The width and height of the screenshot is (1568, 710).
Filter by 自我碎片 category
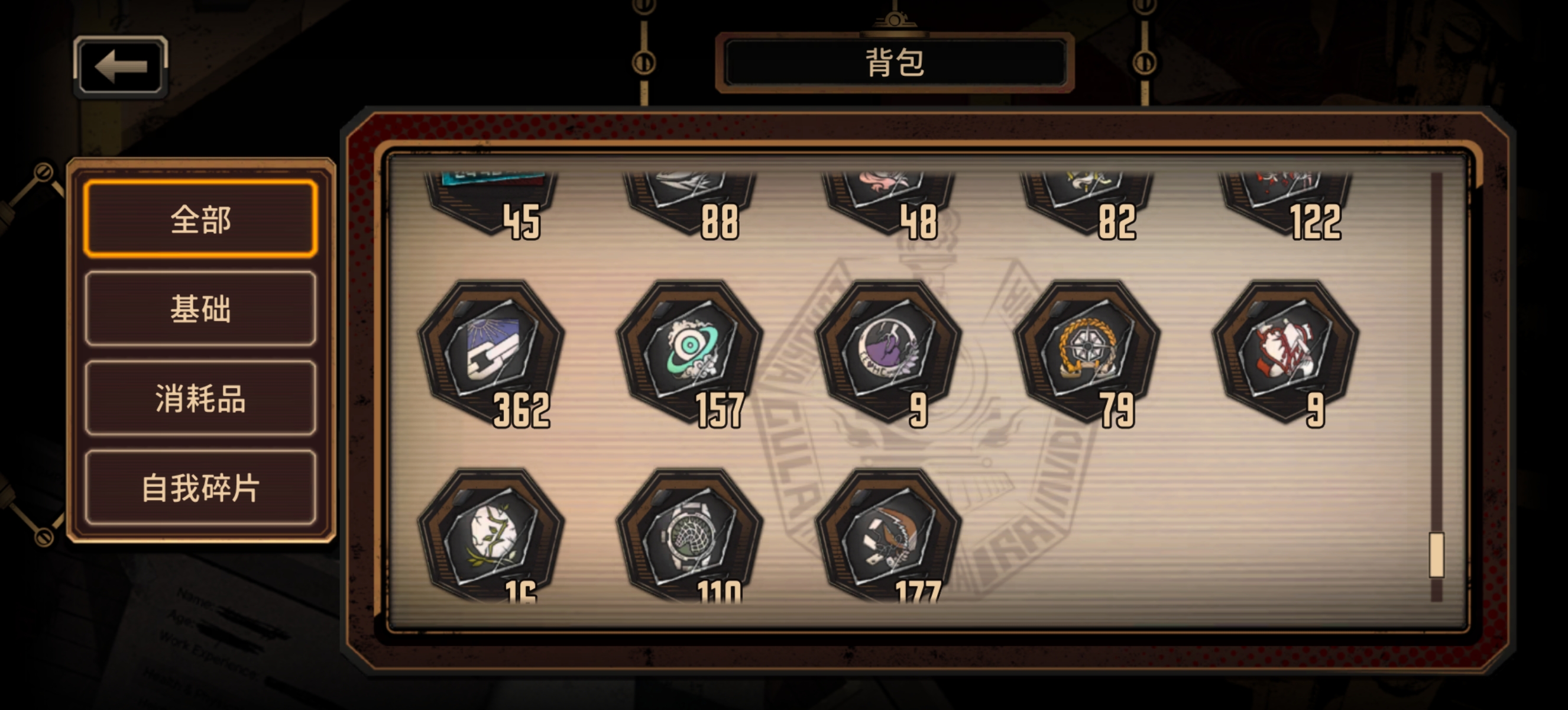click(x=201, y=488)
